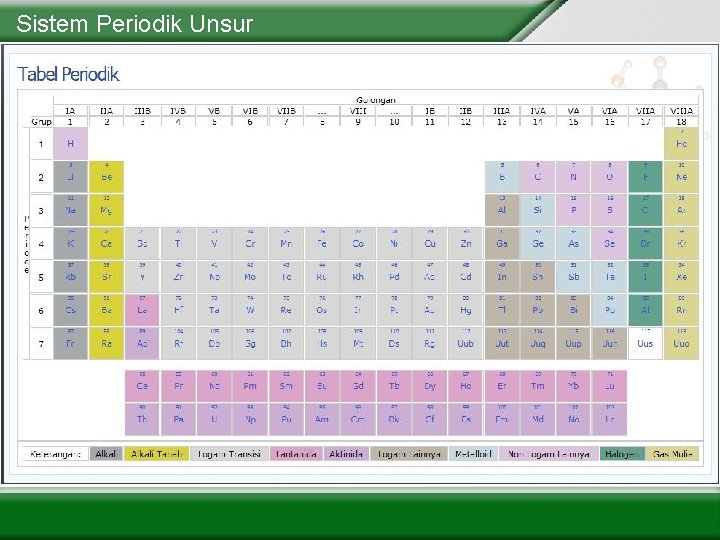Select the copper Cu cell

coord(430,243)
